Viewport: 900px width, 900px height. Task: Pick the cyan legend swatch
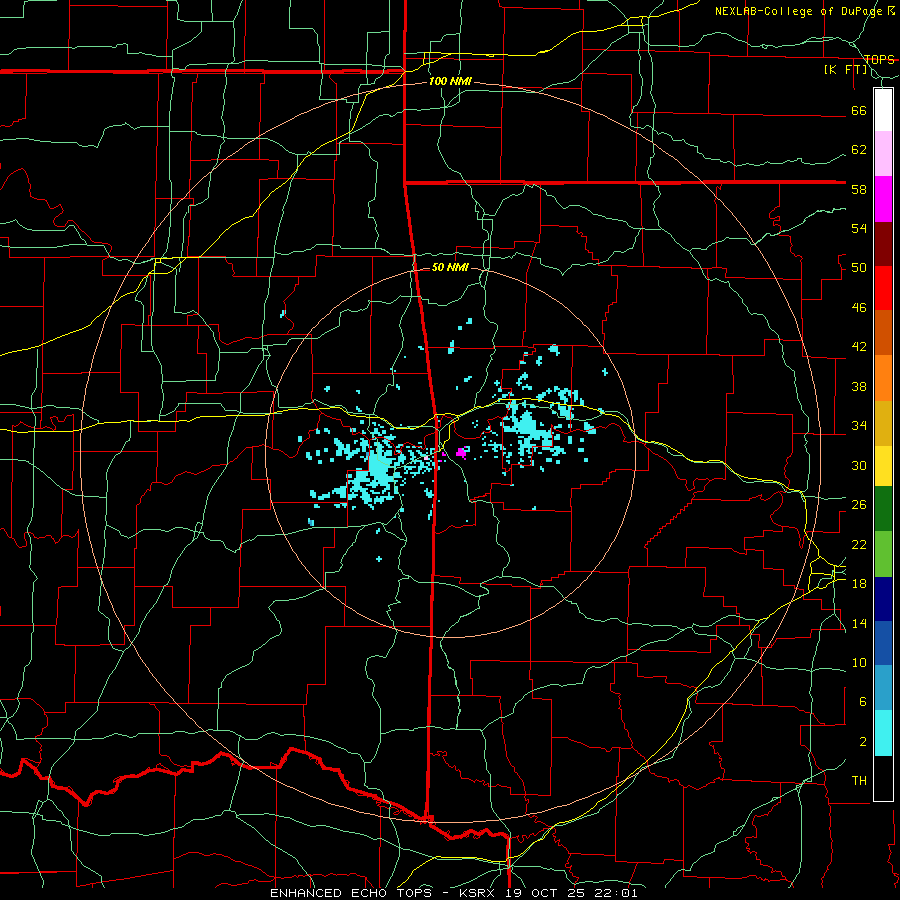[883, 733]
